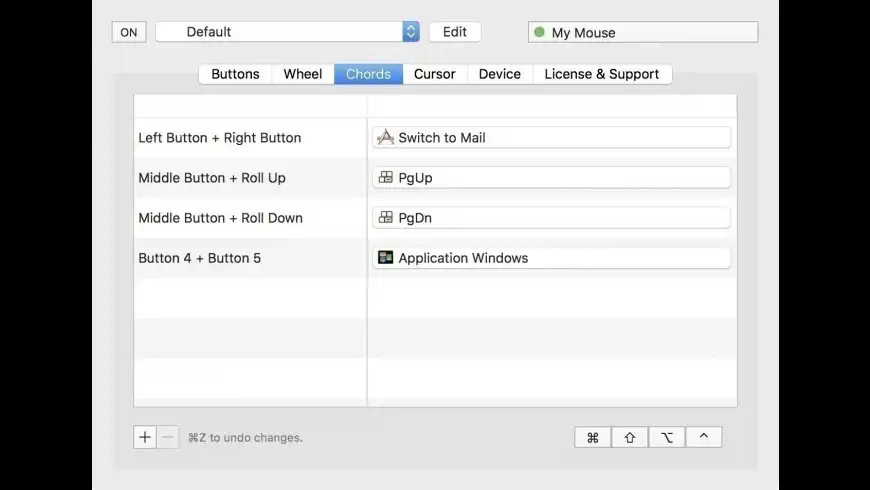
Task: Click the green My Mouse status indicator
Action: click(539, 32)
